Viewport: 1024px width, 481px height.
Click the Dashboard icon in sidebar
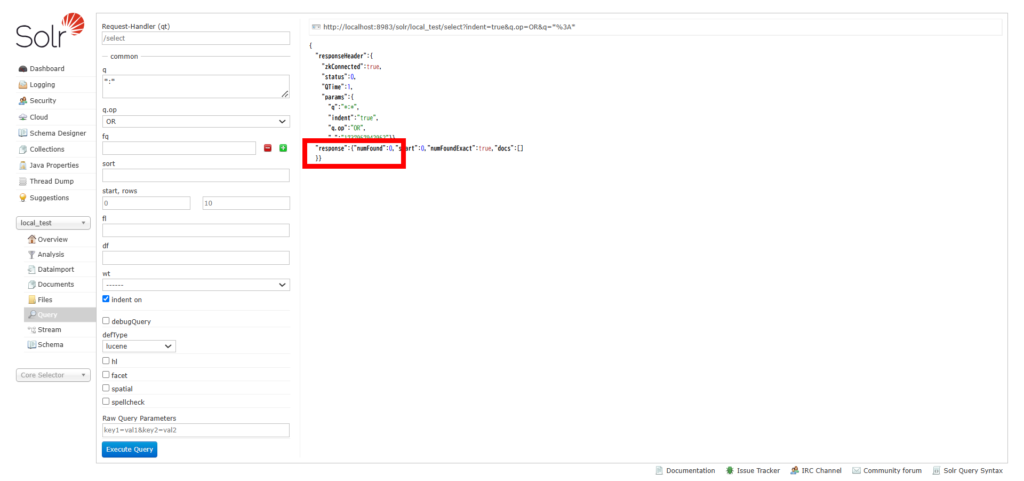[23, 69]
